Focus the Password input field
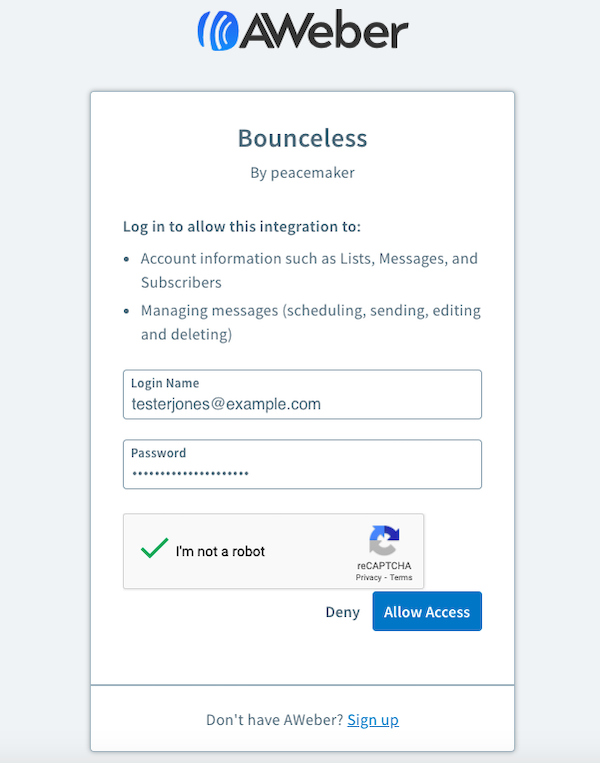The height and width of the screenshot is (763, 600). pyautogui.click(x=302, y=473)
